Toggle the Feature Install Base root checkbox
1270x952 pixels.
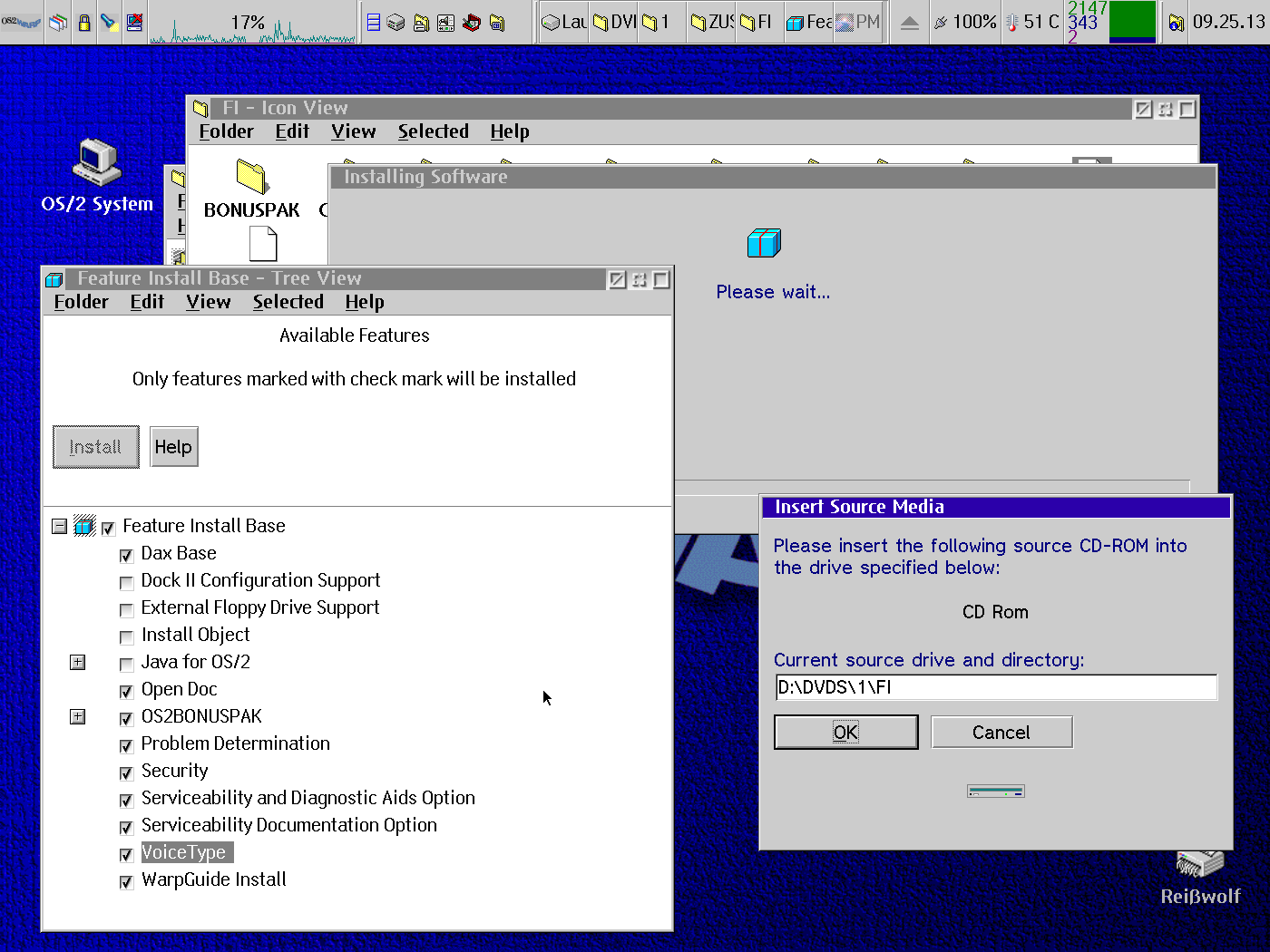[108, 528]
